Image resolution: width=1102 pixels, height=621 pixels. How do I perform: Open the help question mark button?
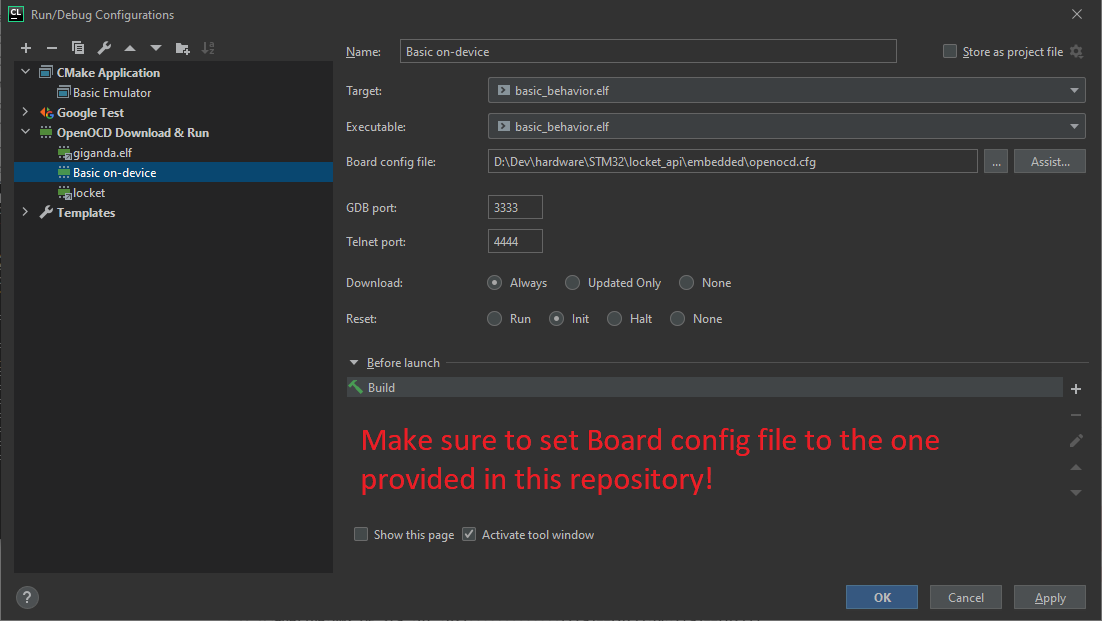point(27,598)
